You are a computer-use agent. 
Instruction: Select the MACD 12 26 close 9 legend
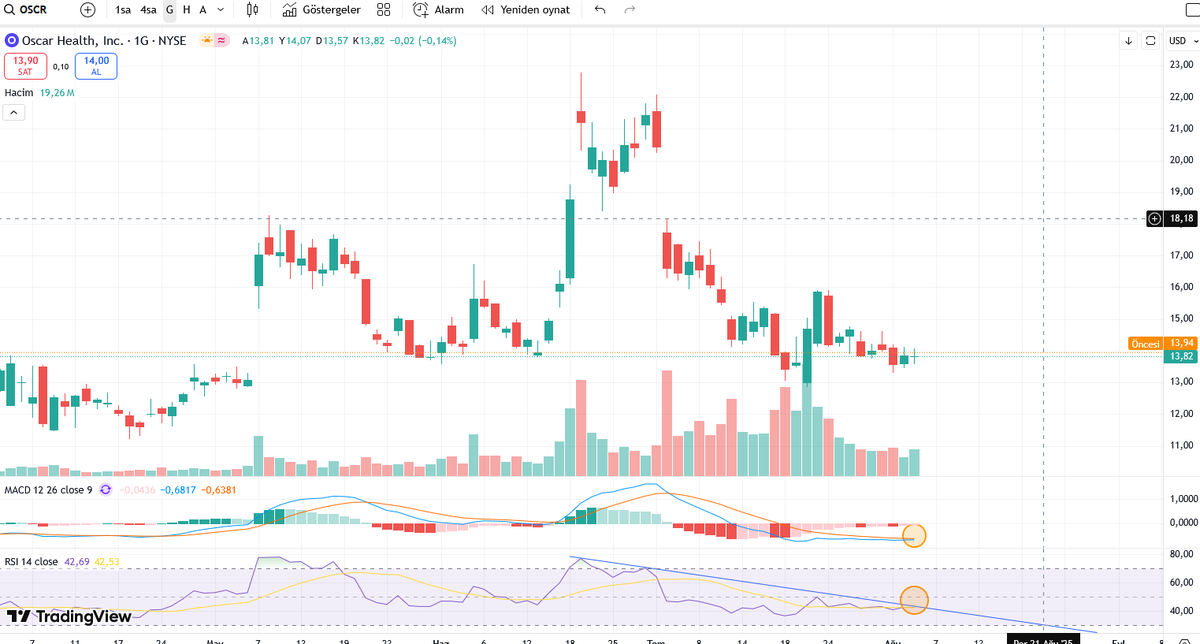coord(49,489)
